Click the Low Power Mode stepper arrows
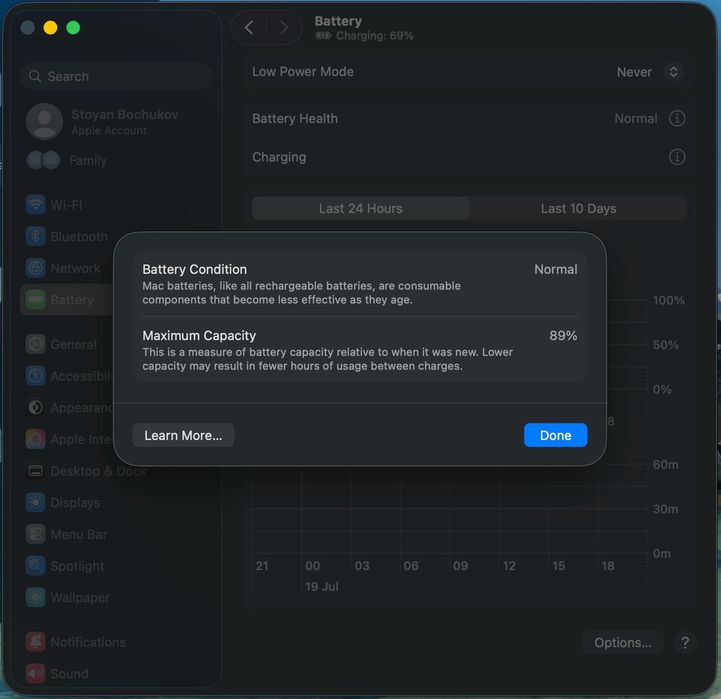721x699 pixels. pos(674,72)
